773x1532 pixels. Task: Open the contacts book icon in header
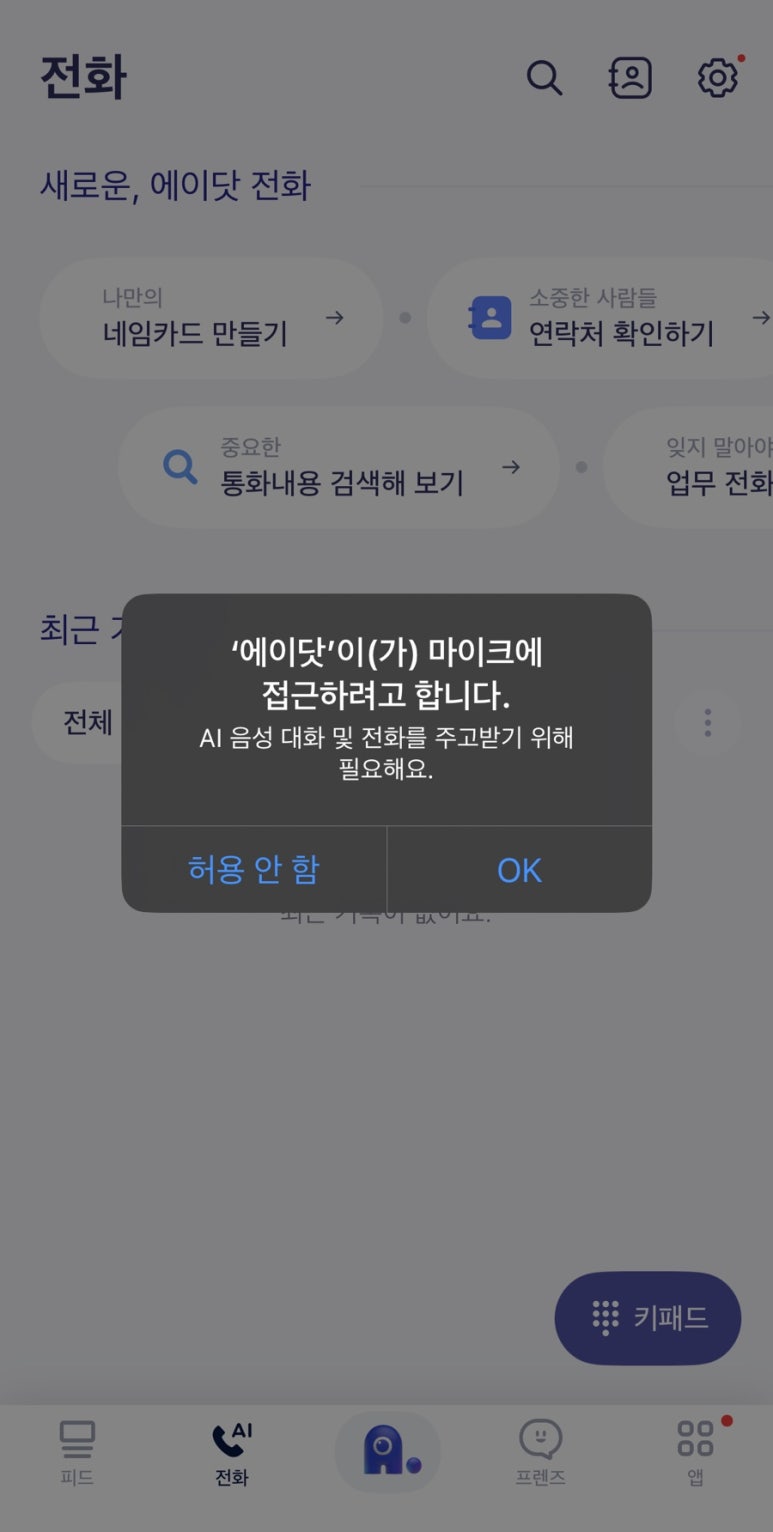click(631, 78)
